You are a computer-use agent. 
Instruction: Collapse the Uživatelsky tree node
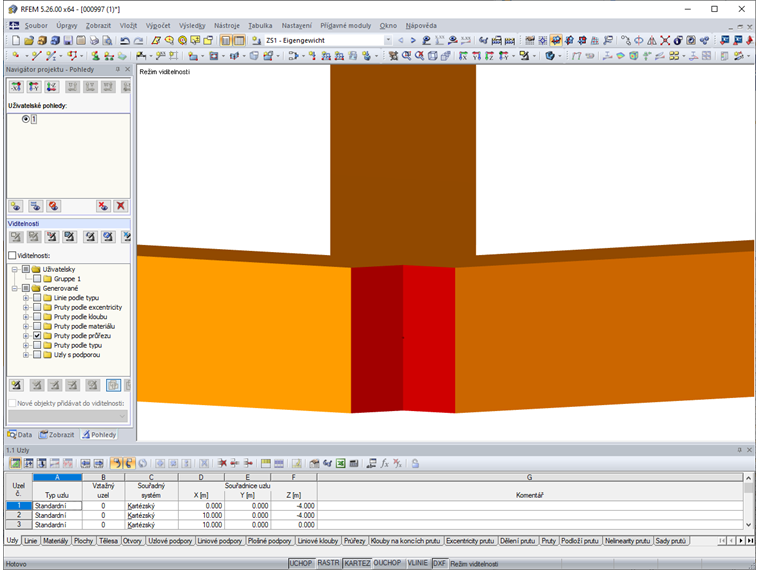[x=15, y=269]
